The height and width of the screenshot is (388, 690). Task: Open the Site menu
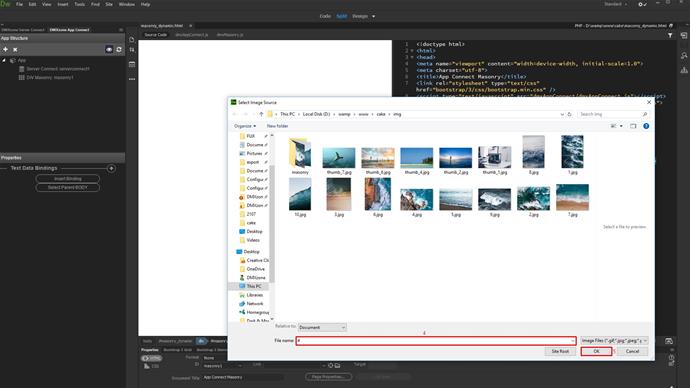(109, 4)
